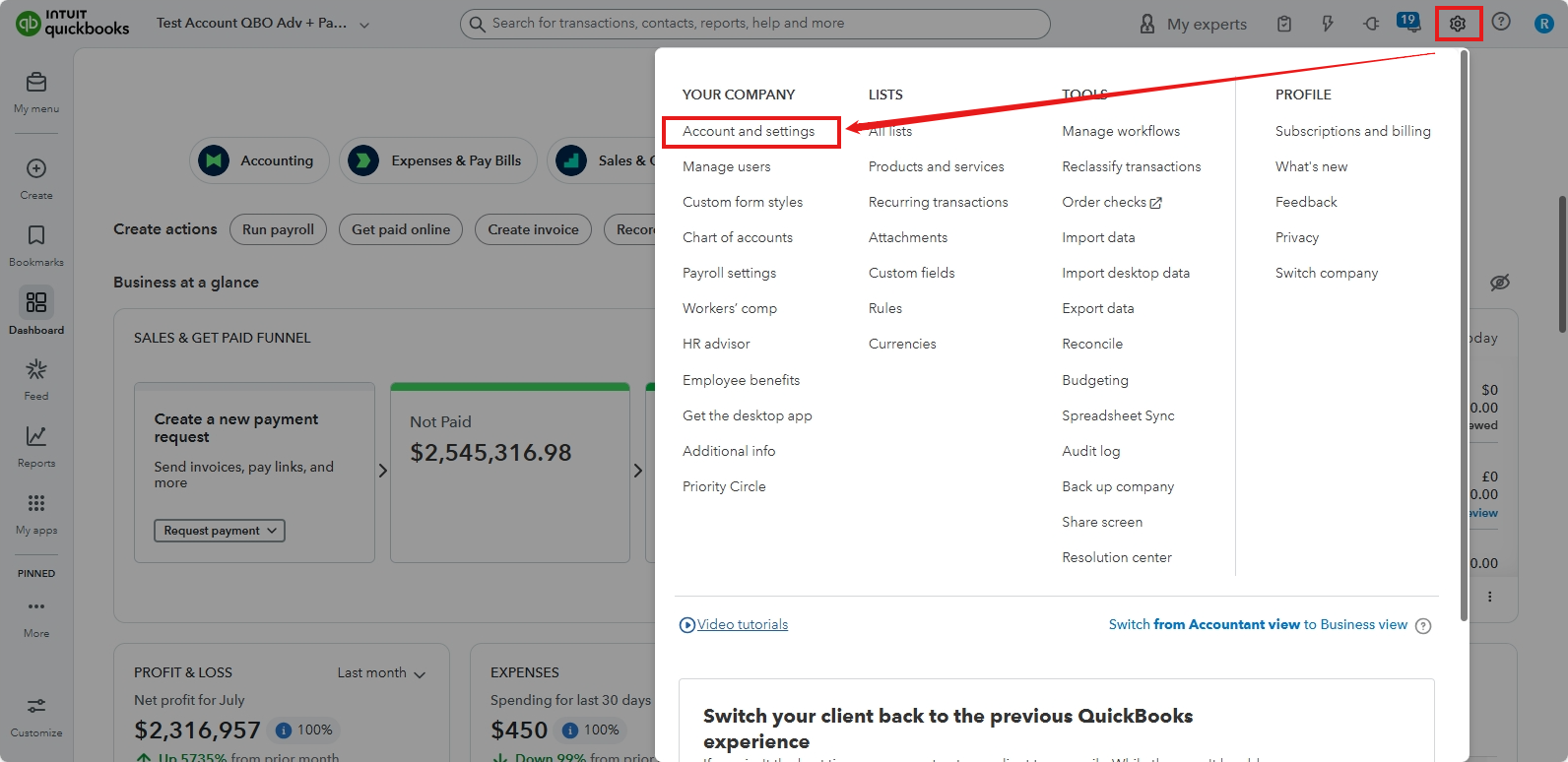Screen dimensions: 1568x762
Task: Select Reconcile under Tools
Action: [x=1092, y=344]
